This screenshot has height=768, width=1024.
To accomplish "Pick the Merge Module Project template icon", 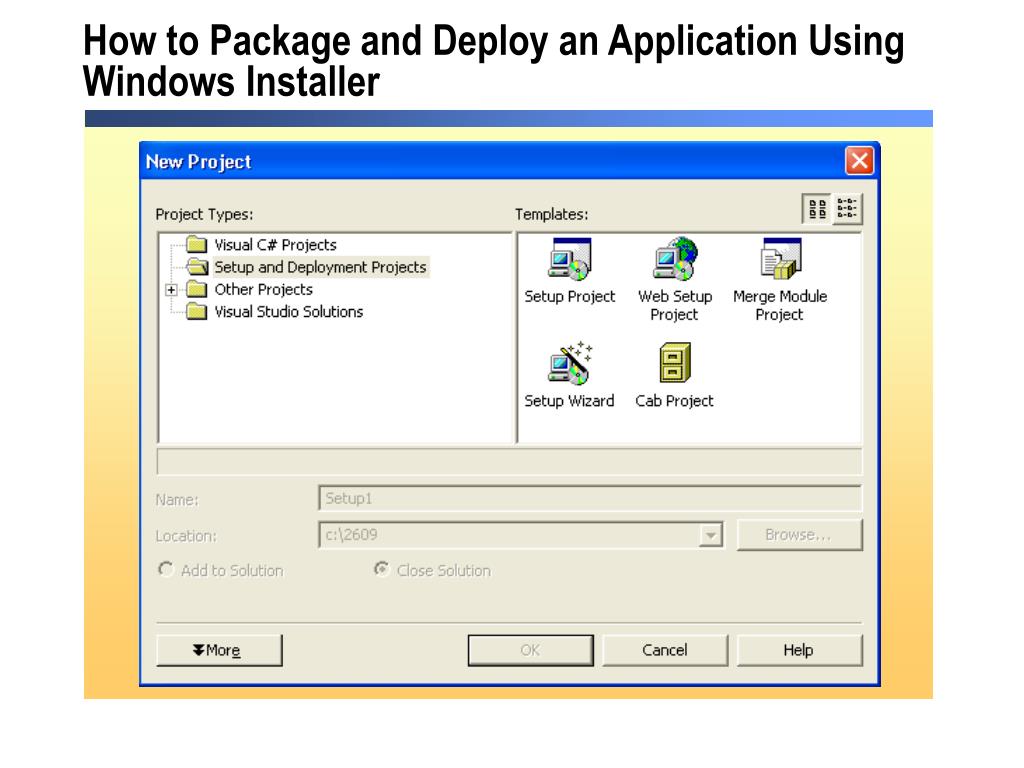I will [780, 259].
